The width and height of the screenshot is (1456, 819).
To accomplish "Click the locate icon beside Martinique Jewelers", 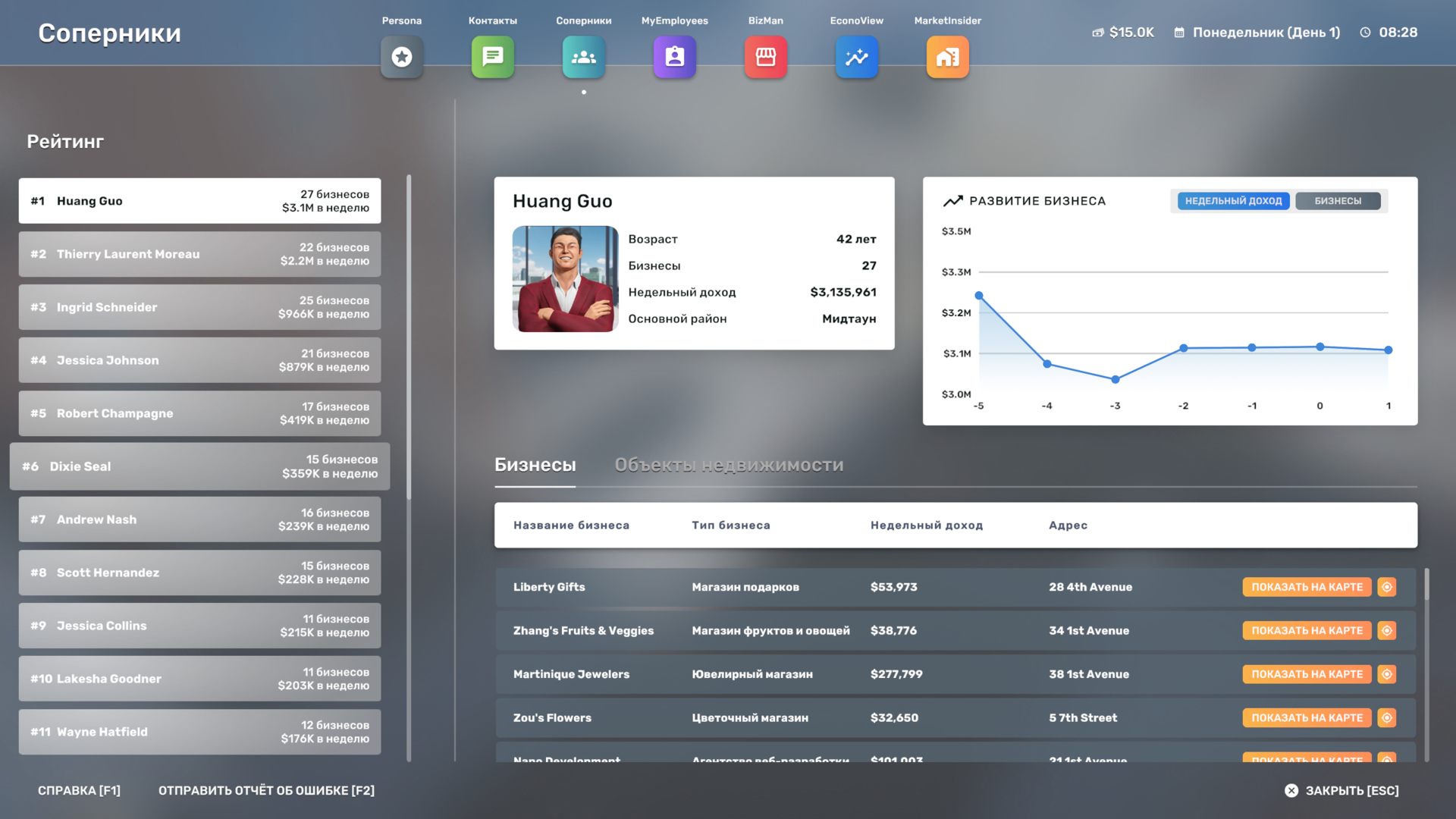I will pyautogui.click(x=1387, y=674).
